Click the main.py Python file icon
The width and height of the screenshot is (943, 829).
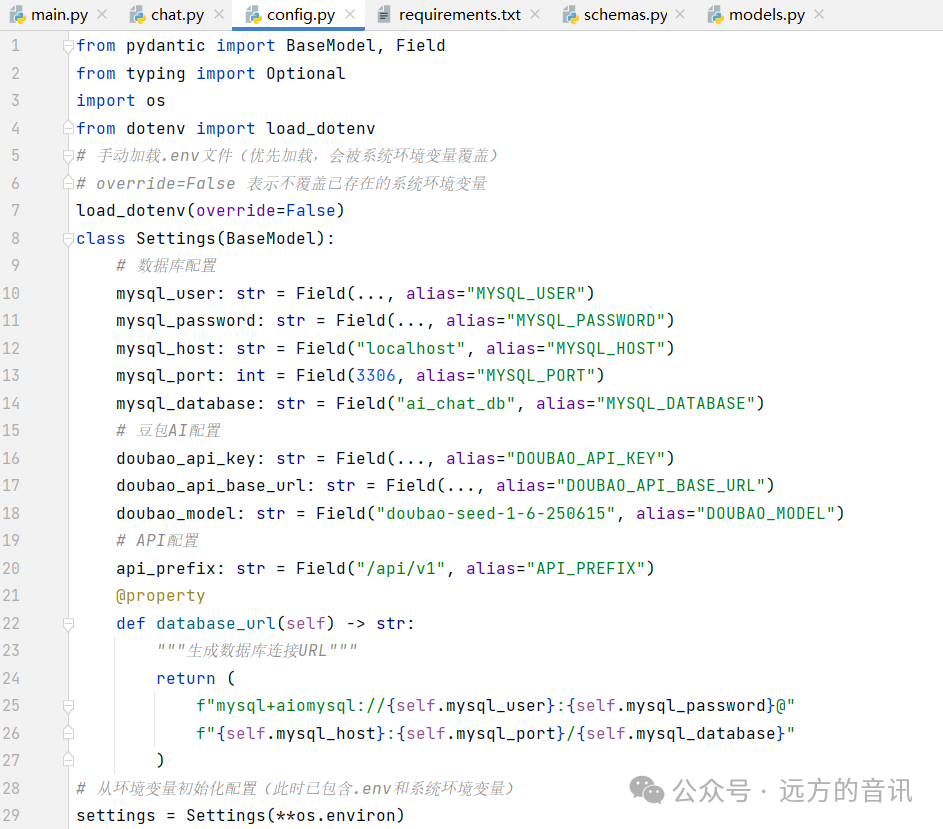[18, 15]
